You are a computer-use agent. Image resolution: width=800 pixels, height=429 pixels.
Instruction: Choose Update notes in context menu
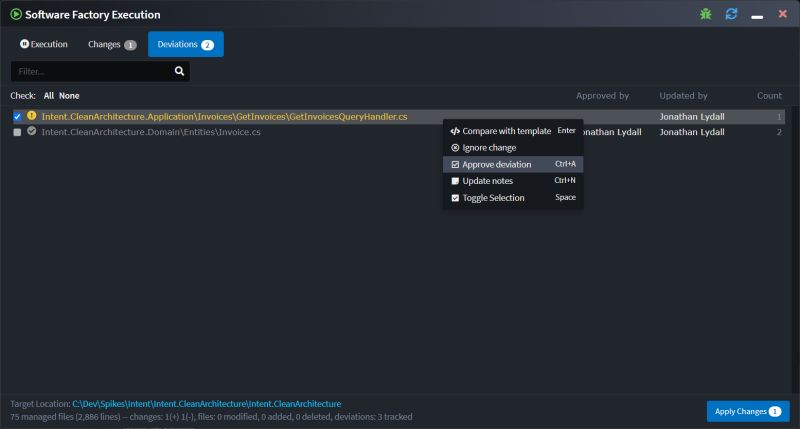(x=513, y=181)
